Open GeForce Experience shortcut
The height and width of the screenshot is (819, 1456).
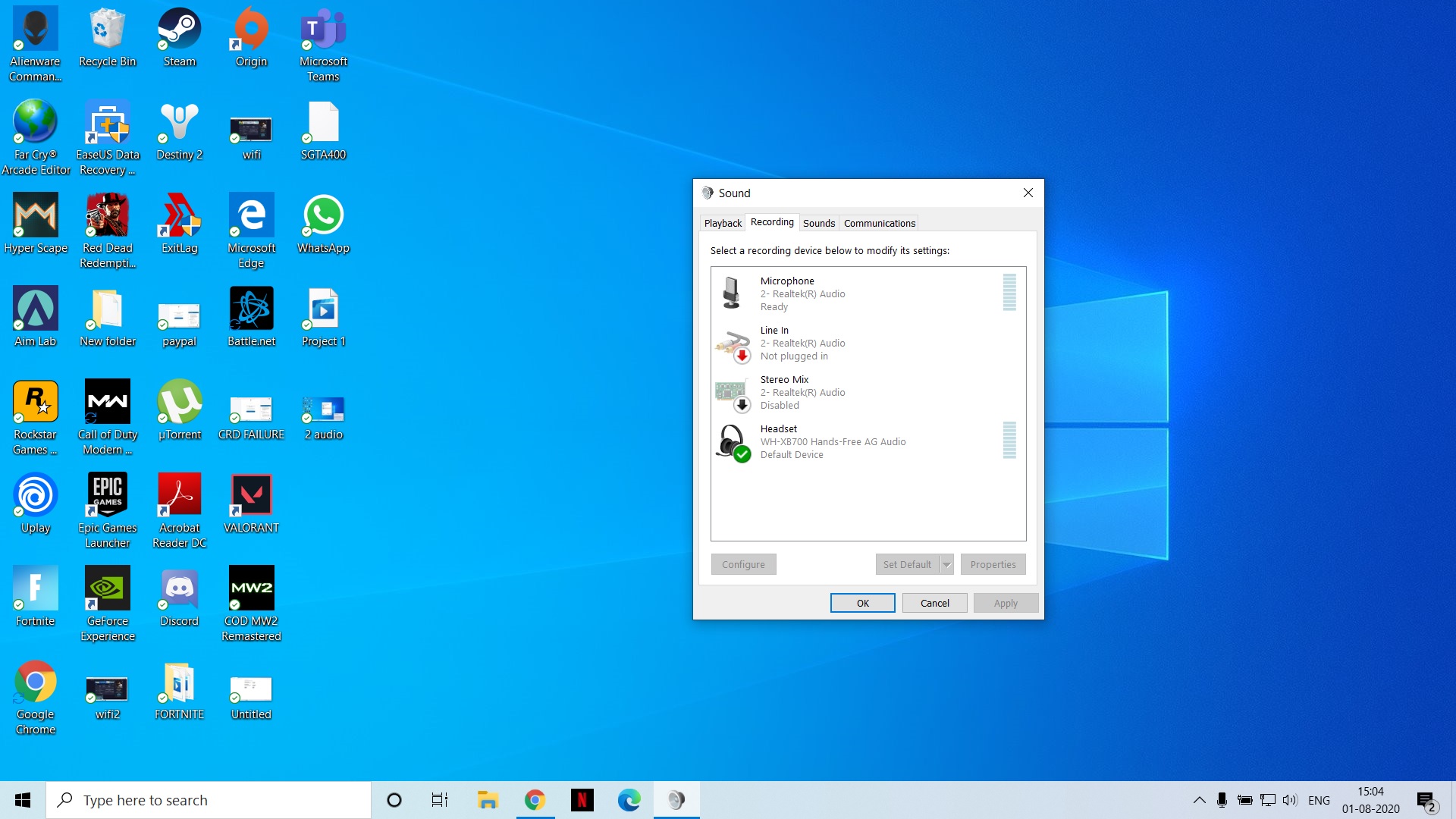(x=107, y=604)
